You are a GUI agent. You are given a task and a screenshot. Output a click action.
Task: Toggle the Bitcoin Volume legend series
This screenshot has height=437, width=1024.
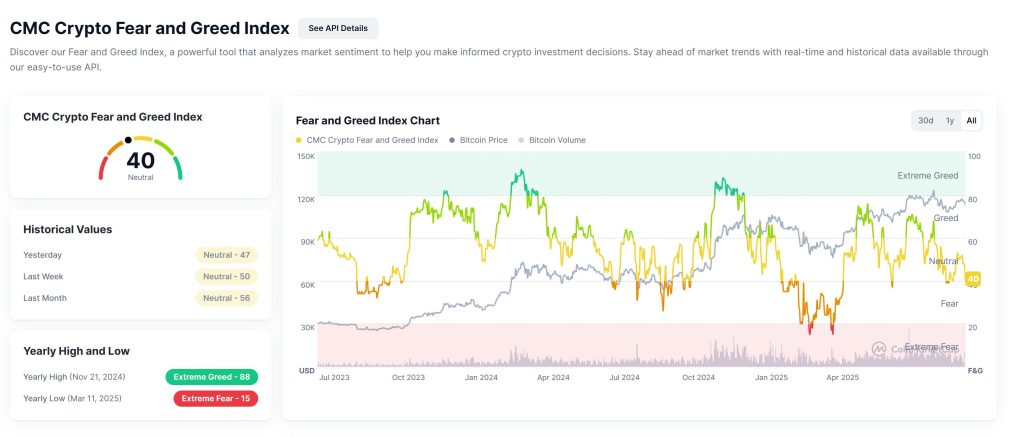point(553,140)
